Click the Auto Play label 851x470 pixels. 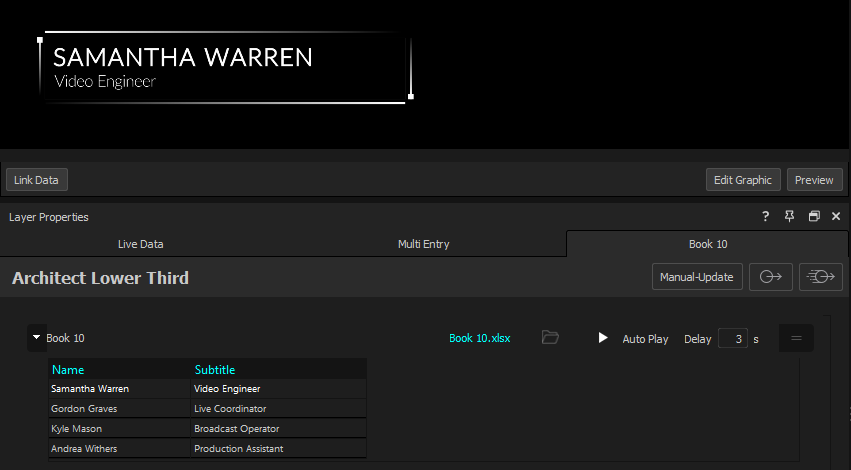[645, 339]
